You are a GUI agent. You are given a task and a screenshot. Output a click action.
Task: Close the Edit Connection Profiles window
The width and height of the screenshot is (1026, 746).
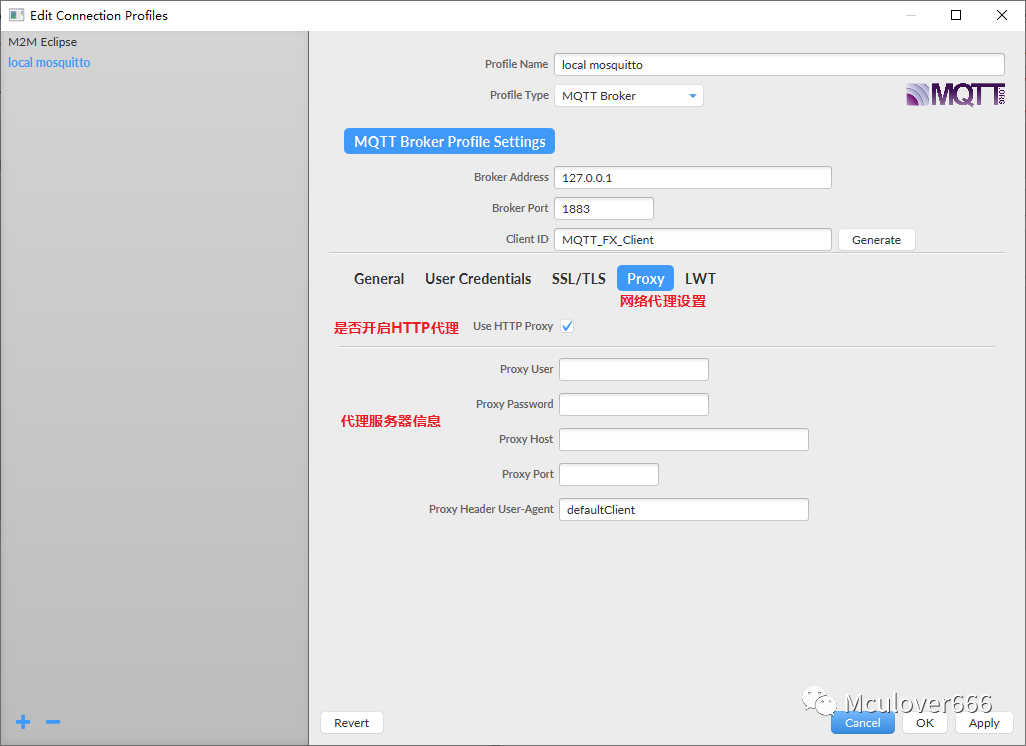[x=1002, y=15]
